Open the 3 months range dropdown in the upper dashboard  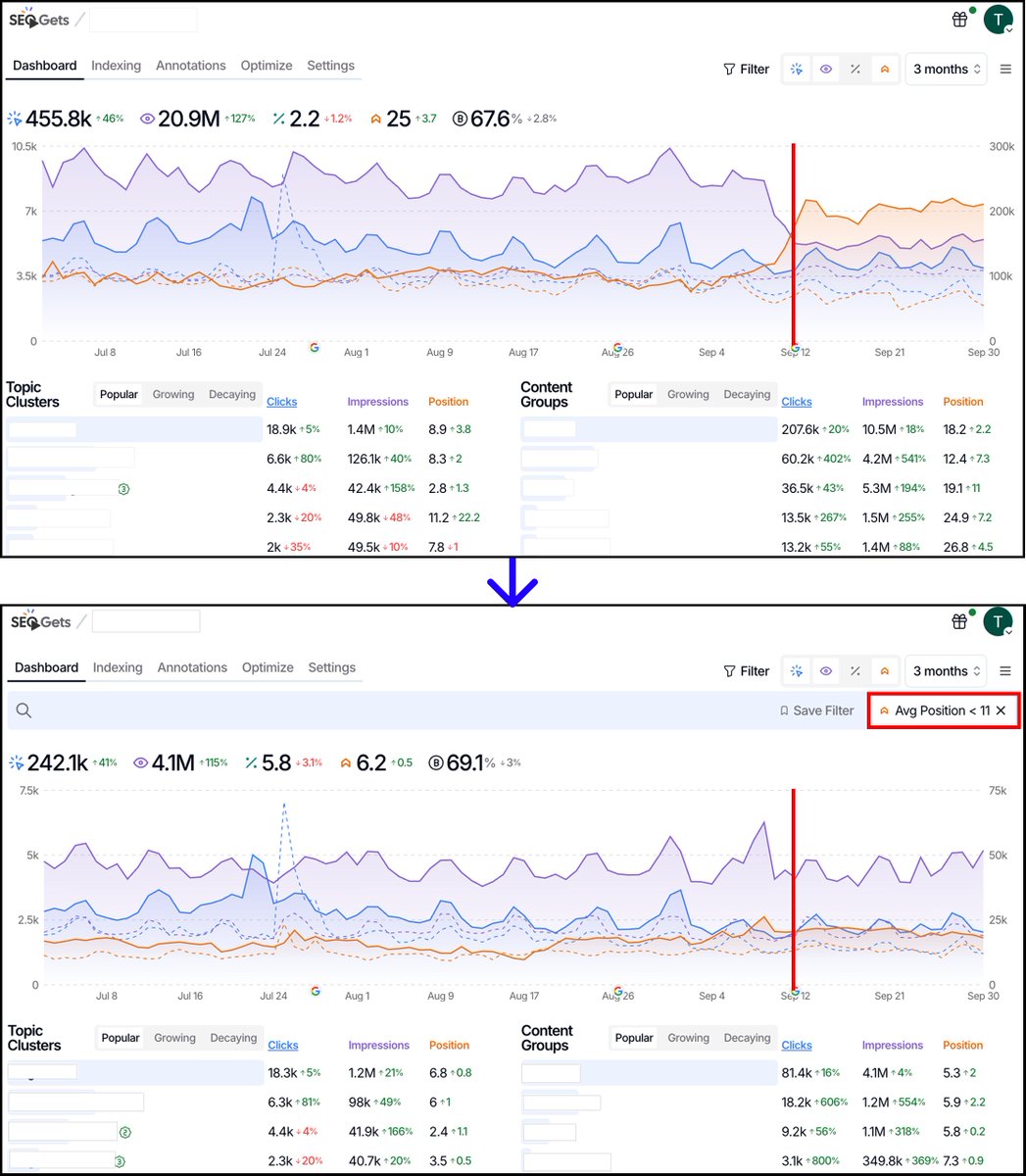[x=947, y=70]
